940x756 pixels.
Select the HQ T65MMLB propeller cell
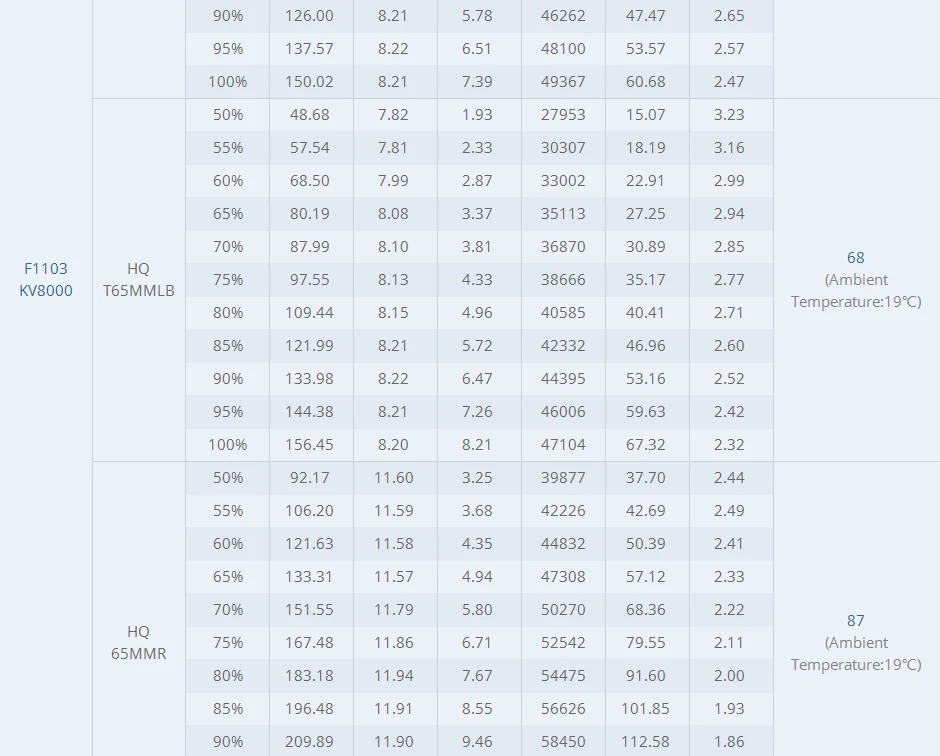pyautogui.click(x=138, y=279)
